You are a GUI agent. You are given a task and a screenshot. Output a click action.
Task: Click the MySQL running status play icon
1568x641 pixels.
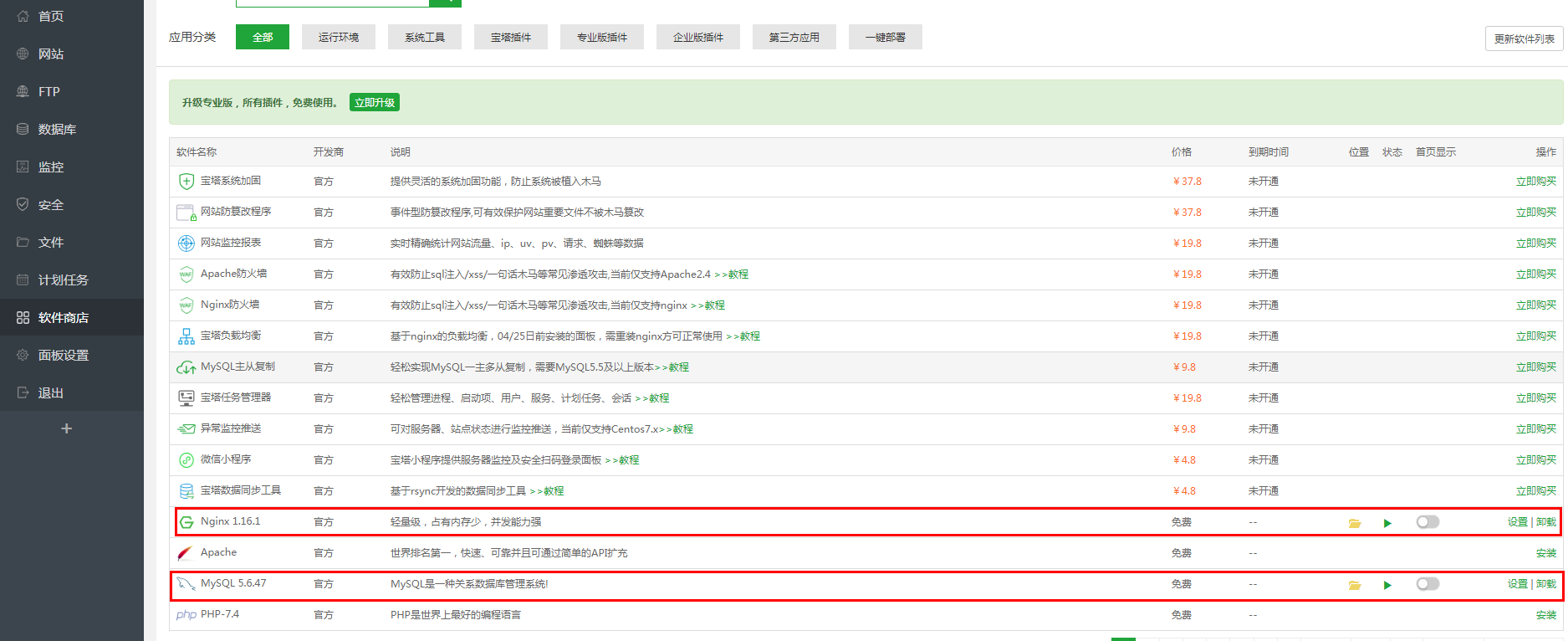pos(1387,585)
